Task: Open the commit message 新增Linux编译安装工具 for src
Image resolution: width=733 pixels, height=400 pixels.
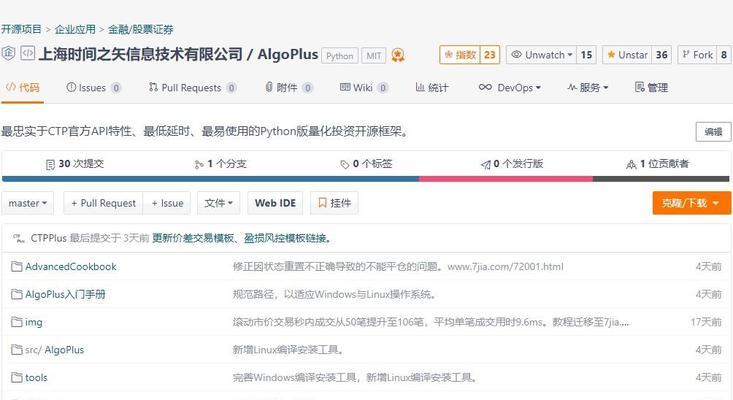Action: pos(289,350)
